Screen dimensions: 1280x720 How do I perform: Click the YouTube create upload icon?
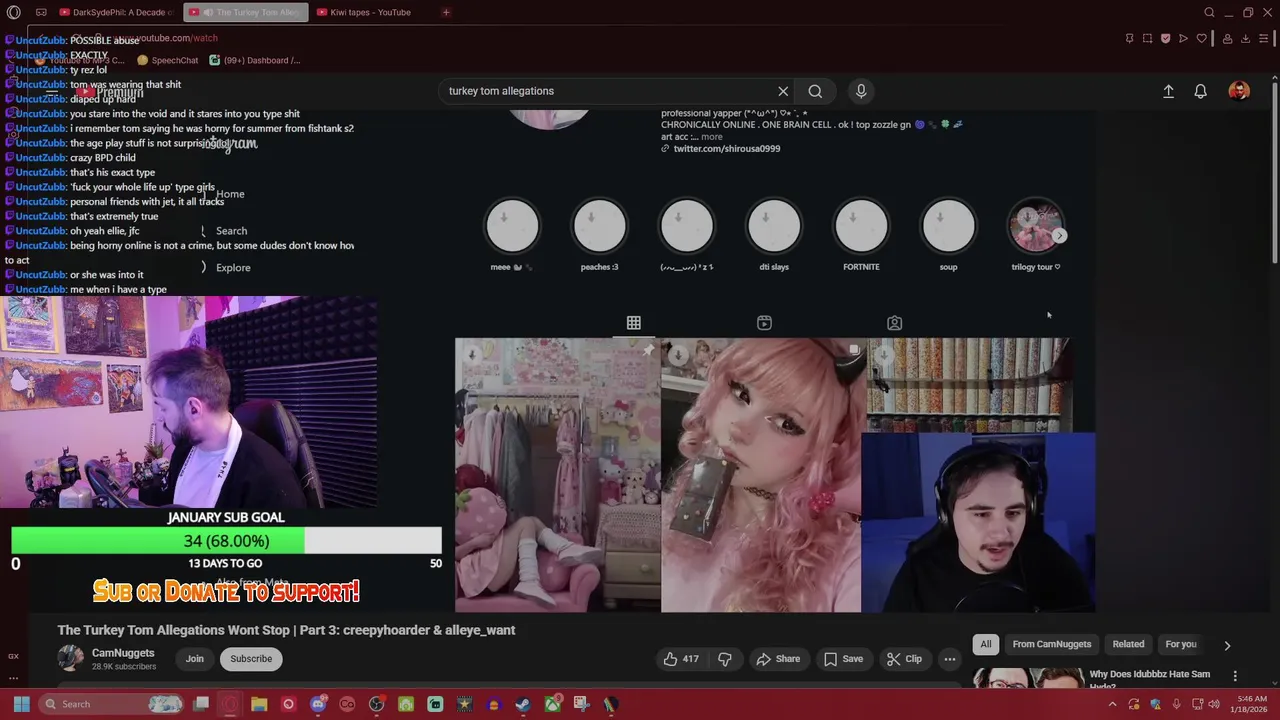1168,91
